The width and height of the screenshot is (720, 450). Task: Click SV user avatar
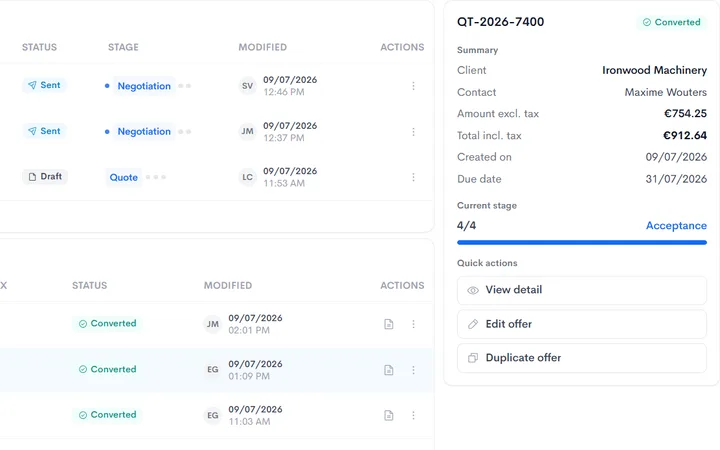[248, 86]
